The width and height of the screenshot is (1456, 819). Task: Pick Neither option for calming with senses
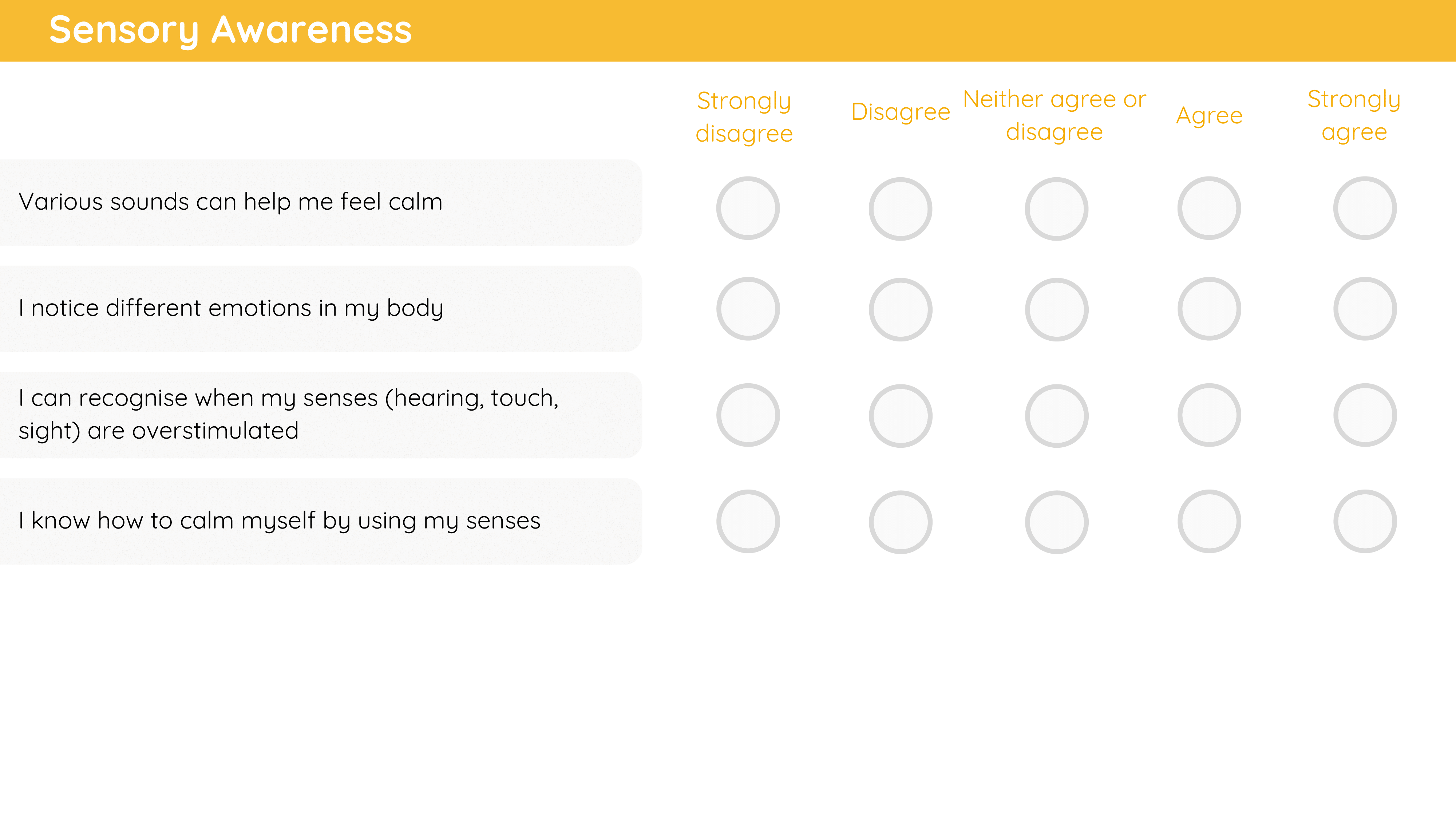point(1056,522)
